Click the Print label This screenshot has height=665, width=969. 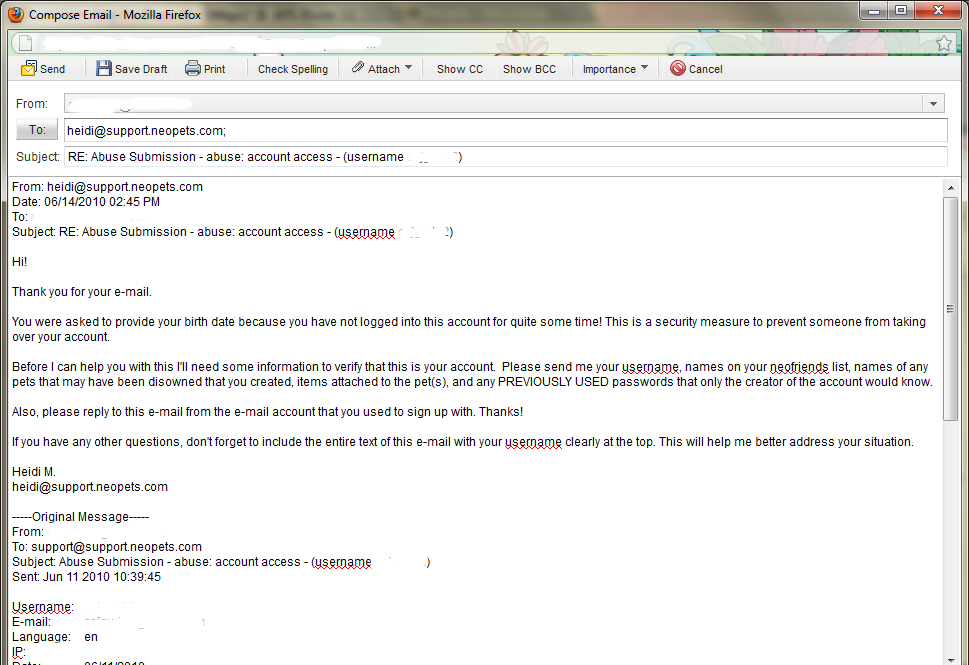coord(214,69)
